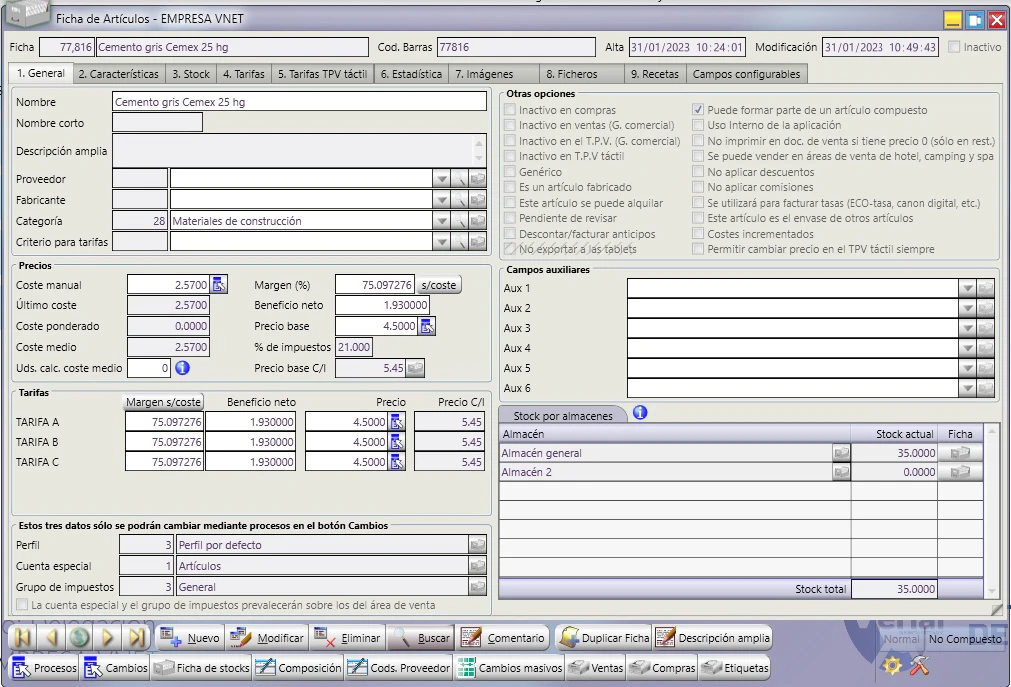The image size is (1011, 687).
Task: Click the Duplicar Ficha button
Action: pyautogui.click(x=604, y=638)
